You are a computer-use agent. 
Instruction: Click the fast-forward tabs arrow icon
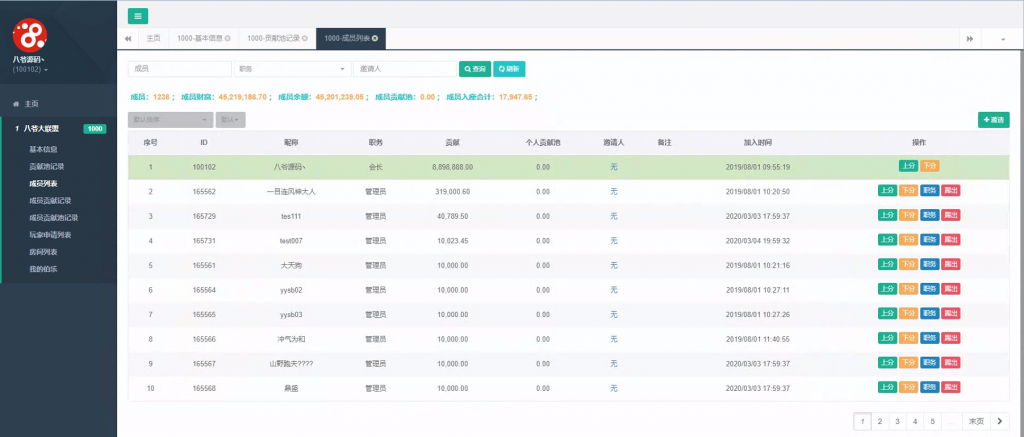pyautogui.click(x=969, y=39)
